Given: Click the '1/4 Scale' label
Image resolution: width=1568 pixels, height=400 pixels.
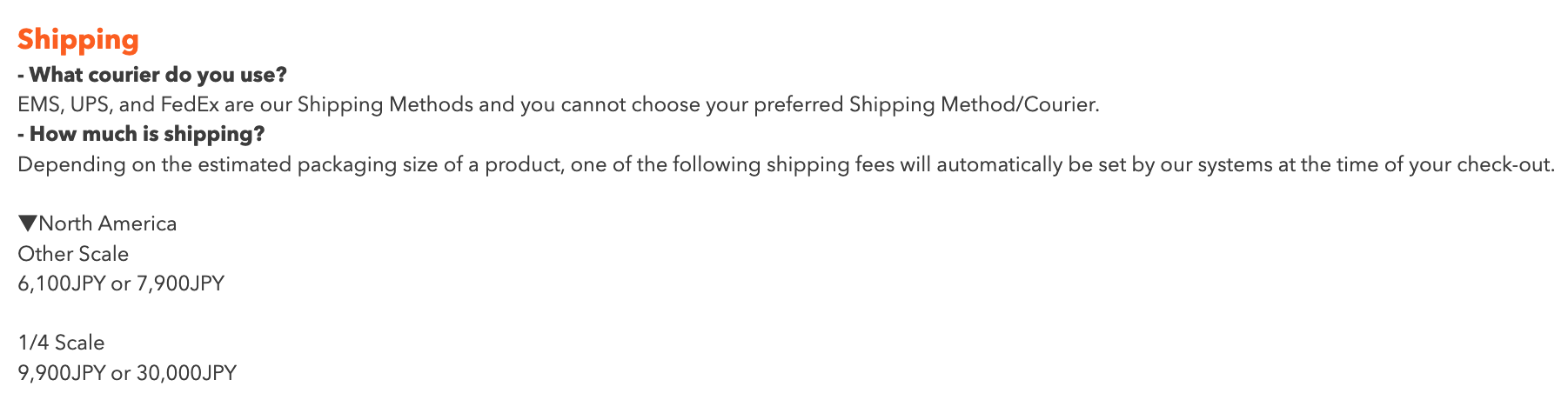Looking at the screenshot, I should click(x=61, y=343).
